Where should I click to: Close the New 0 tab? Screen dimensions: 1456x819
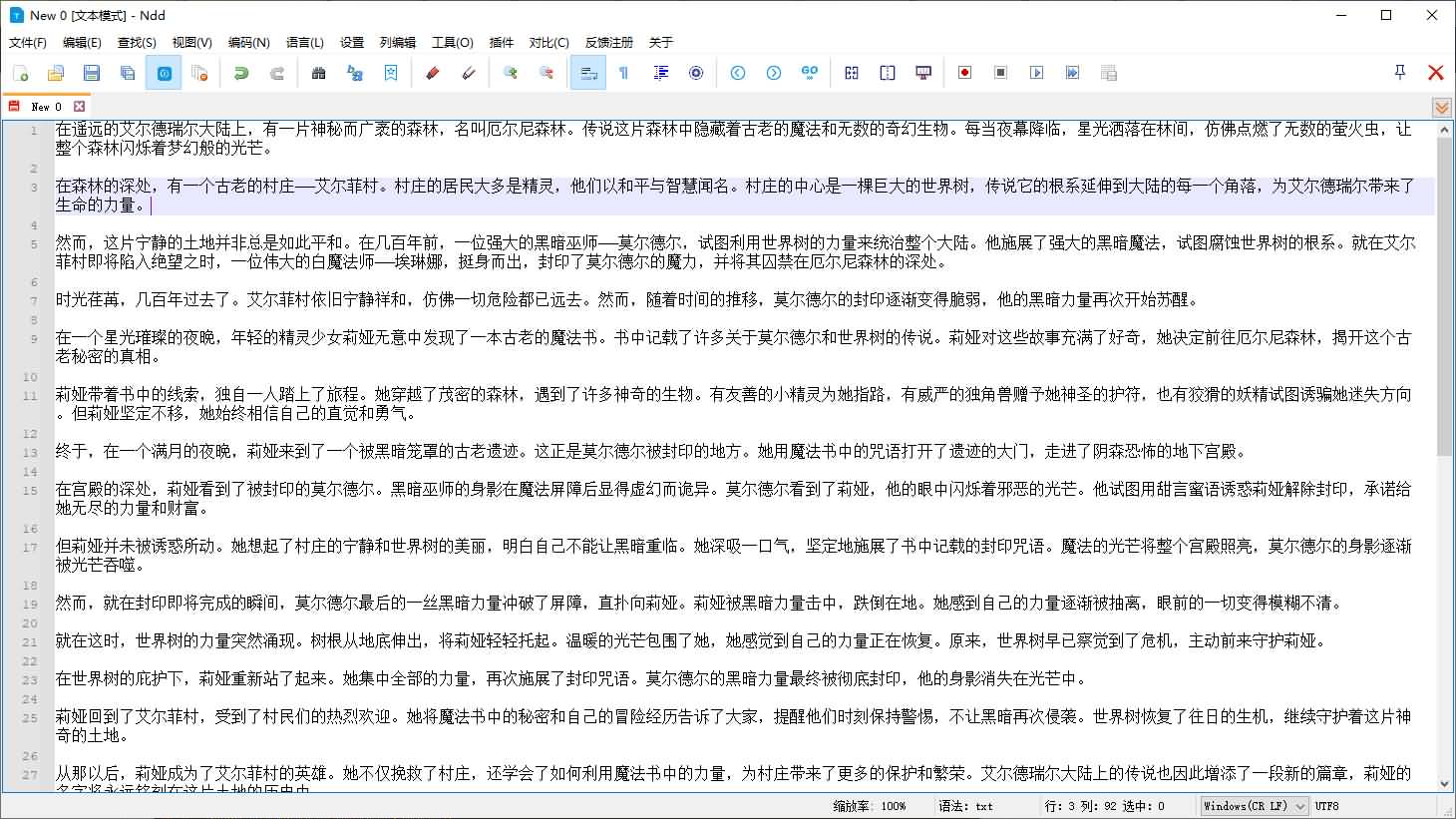coord(80,104)
